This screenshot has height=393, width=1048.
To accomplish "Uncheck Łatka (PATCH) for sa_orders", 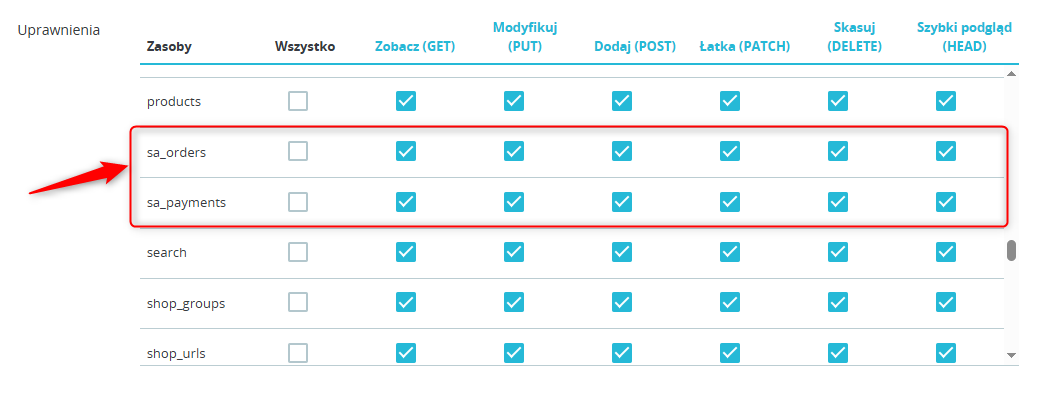I will (x=730, y=151).
